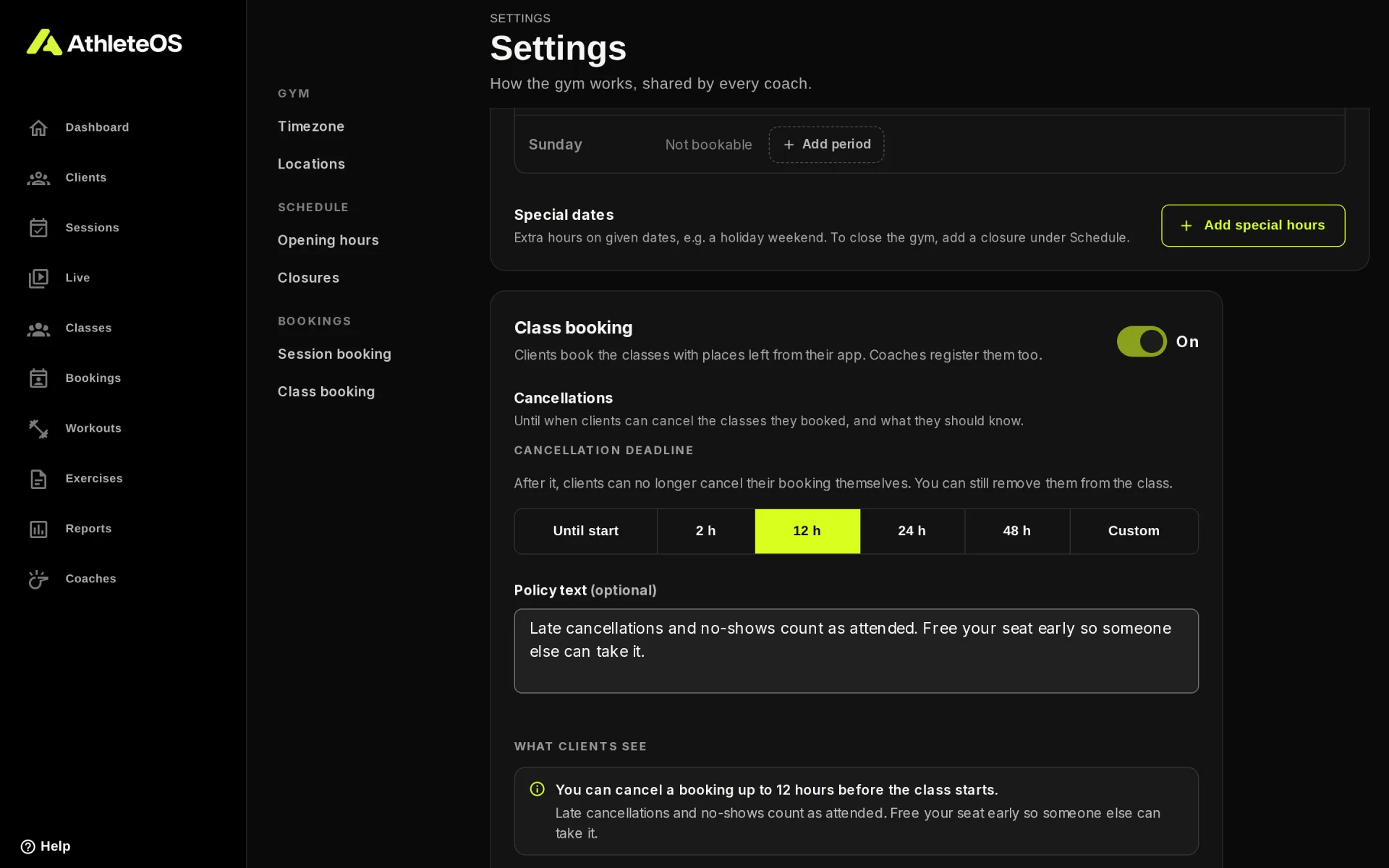The height and width of the screenshot is (868, 1389).
Task: Open the Dashboard nav label
Action: [97, 127]
